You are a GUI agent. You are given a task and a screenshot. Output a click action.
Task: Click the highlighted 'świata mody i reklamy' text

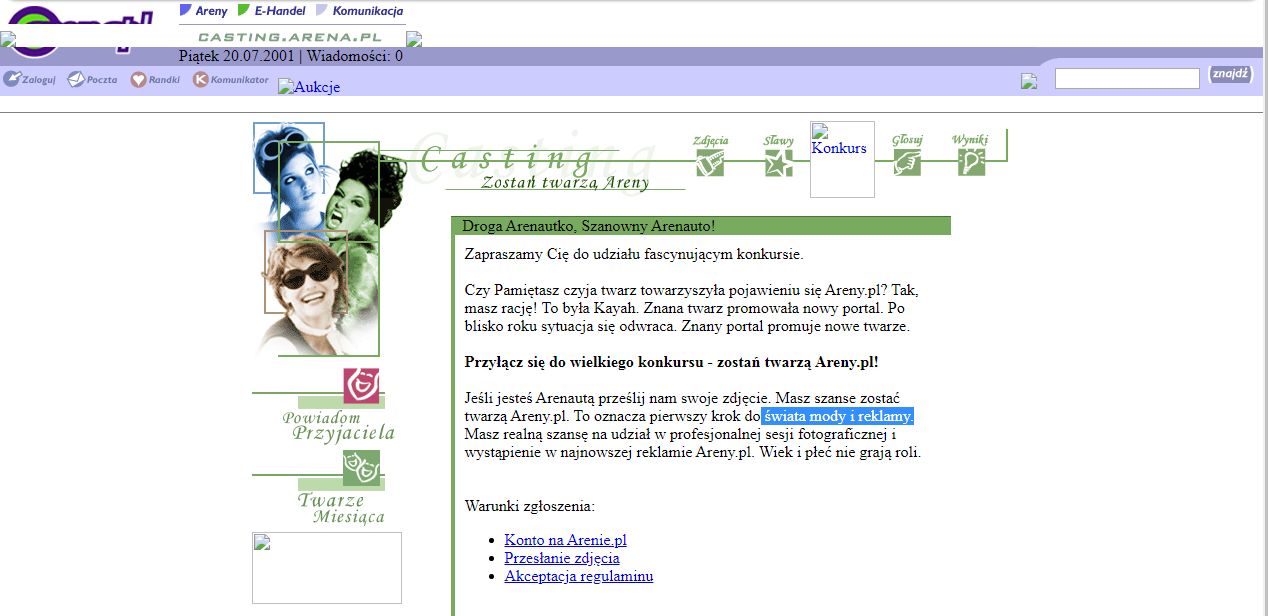(838, 416)
